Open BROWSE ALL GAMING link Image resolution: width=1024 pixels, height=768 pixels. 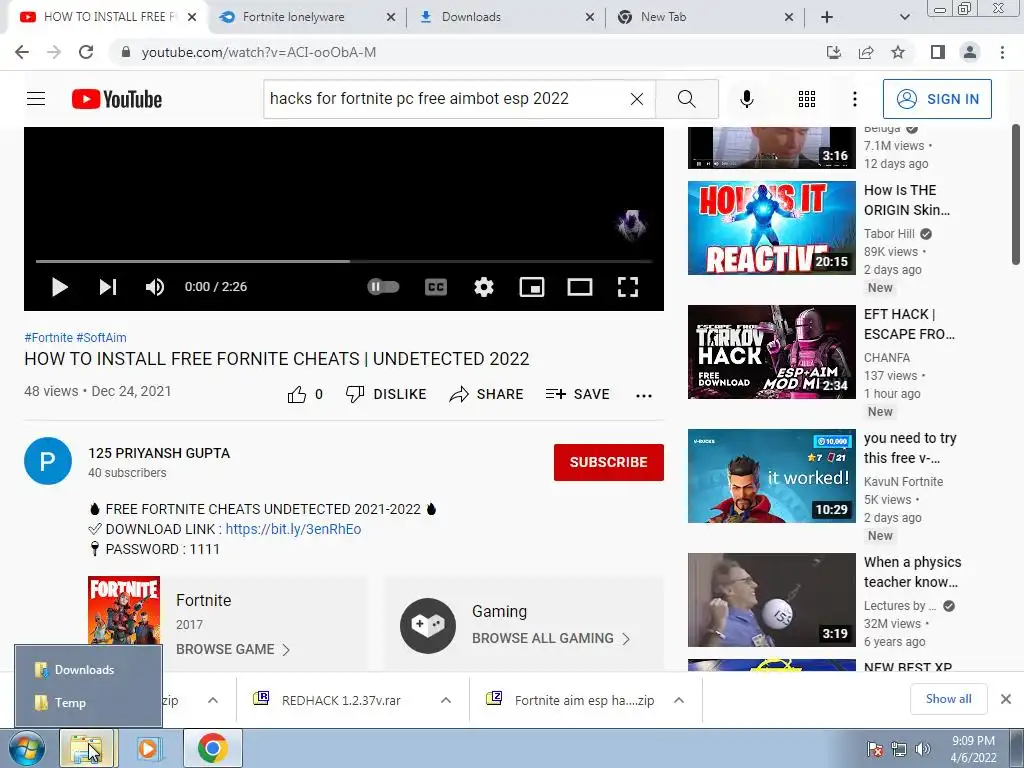click(x=551, y=638)
